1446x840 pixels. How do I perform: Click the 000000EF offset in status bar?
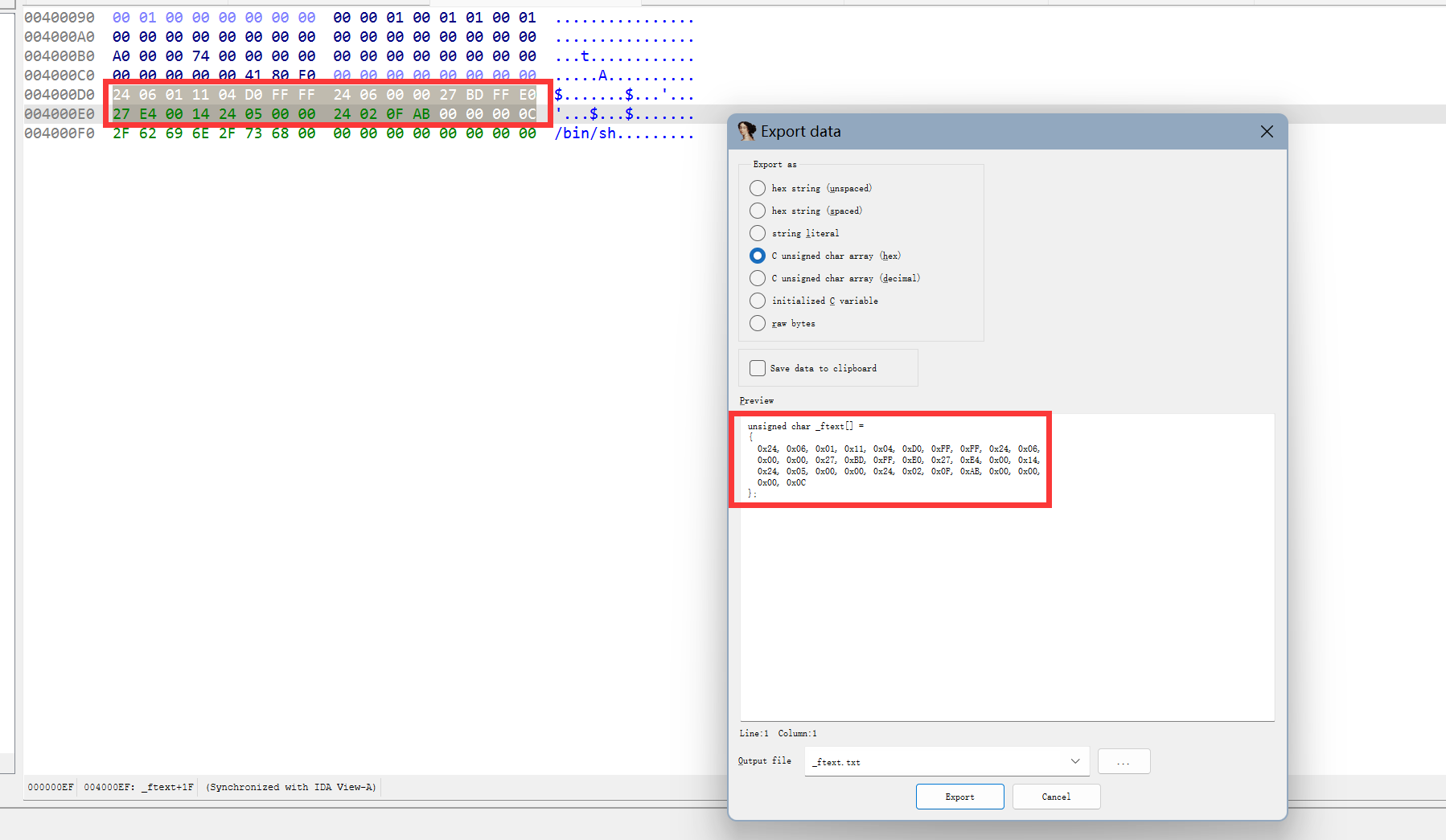click(x=51, y=787)
